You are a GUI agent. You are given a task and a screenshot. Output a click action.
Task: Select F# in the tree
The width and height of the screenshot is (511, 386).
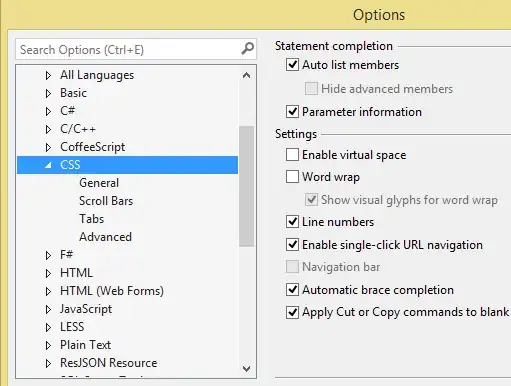[66, 255]
